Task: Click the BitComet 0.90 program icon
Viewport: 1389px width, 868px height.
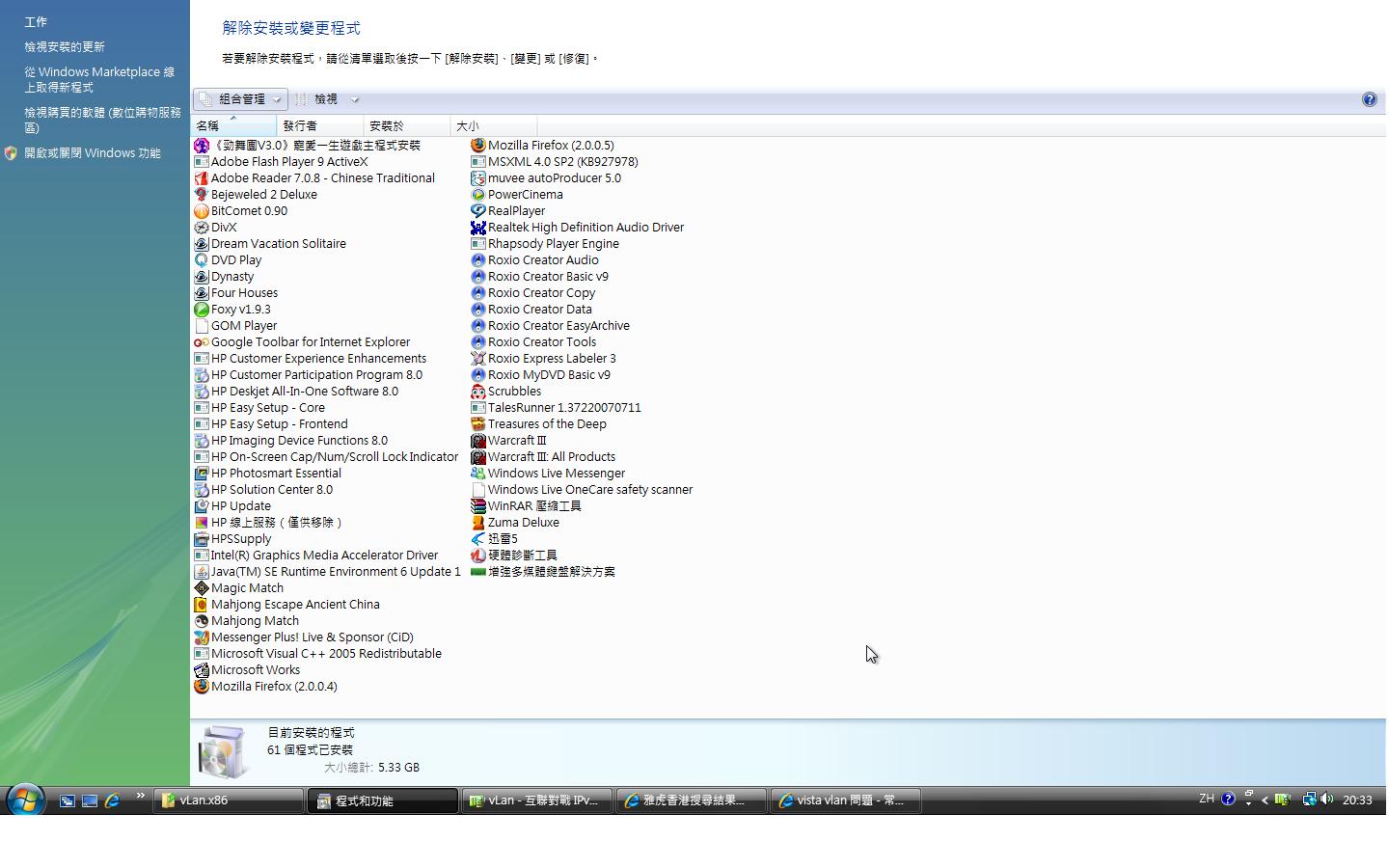Action: click(x=201, y=211)
